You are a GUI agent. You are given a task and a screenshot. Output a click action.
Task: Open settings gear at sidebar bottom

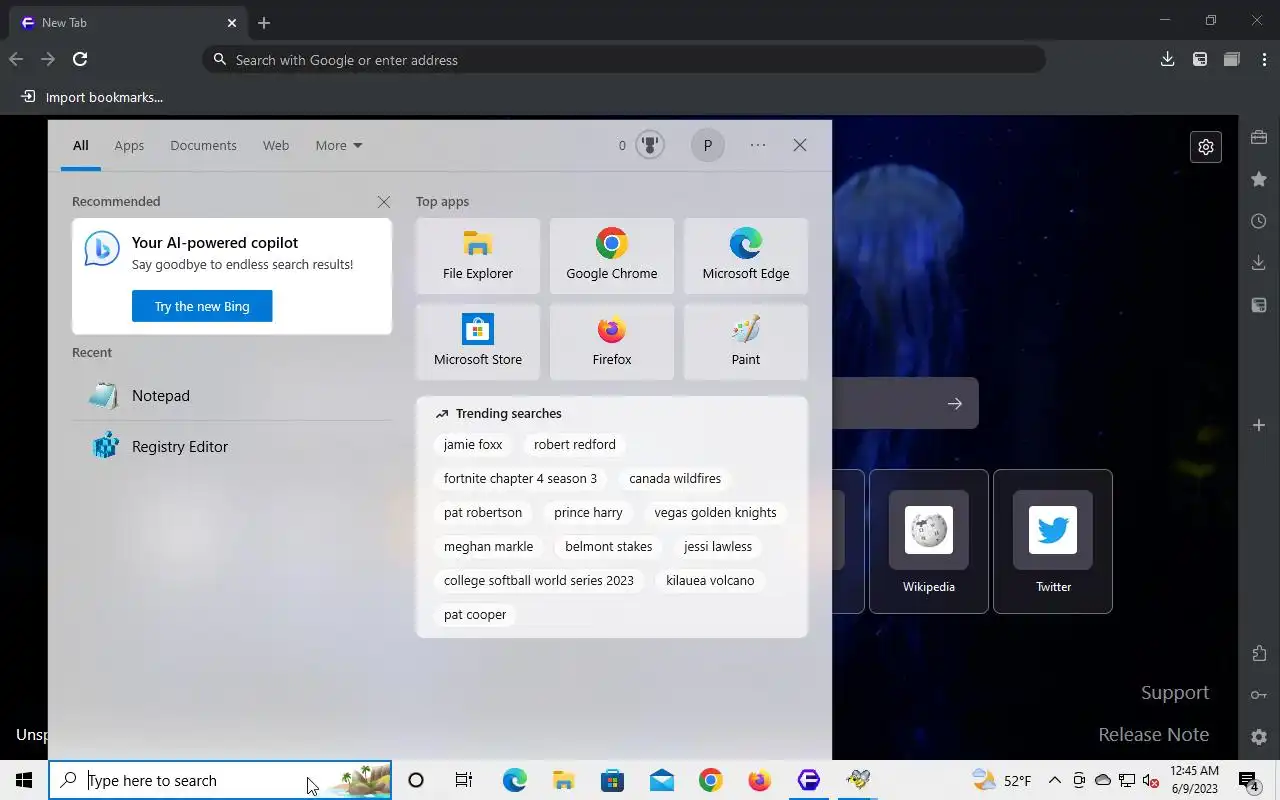click(x=1259, y=737)
